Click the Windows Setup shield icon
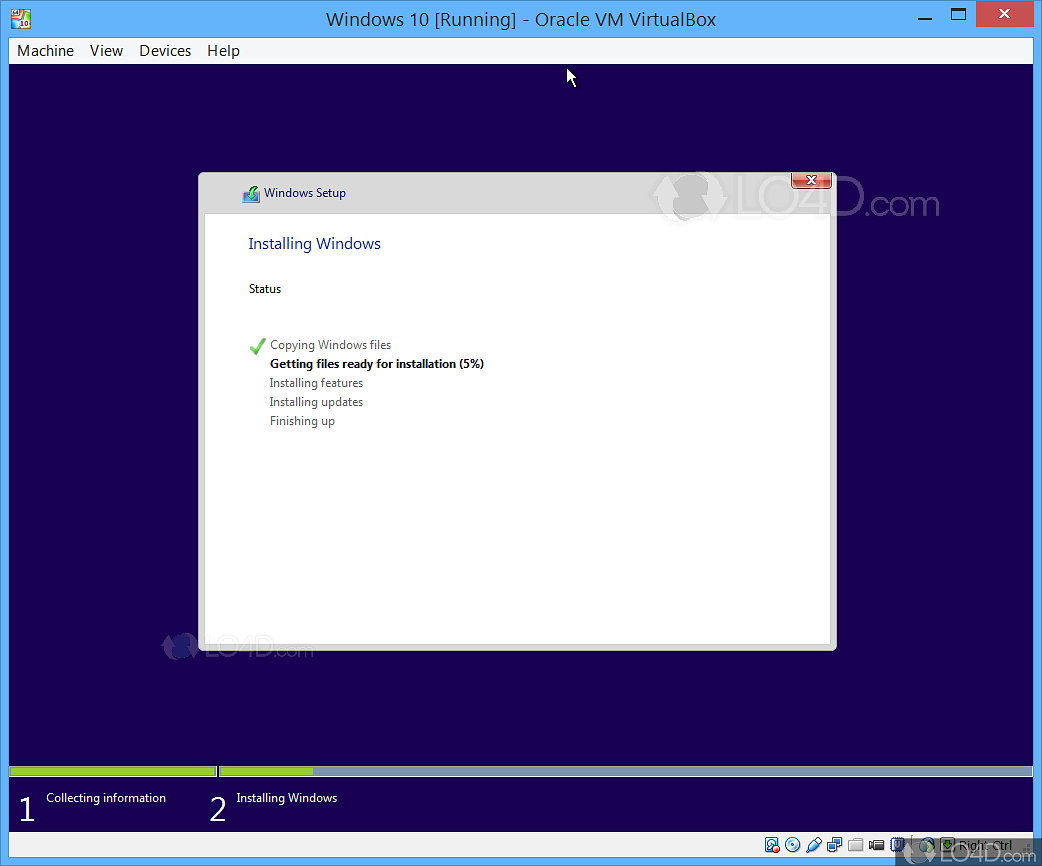This screenshot has height=866, width=1042. coord(250,193)
